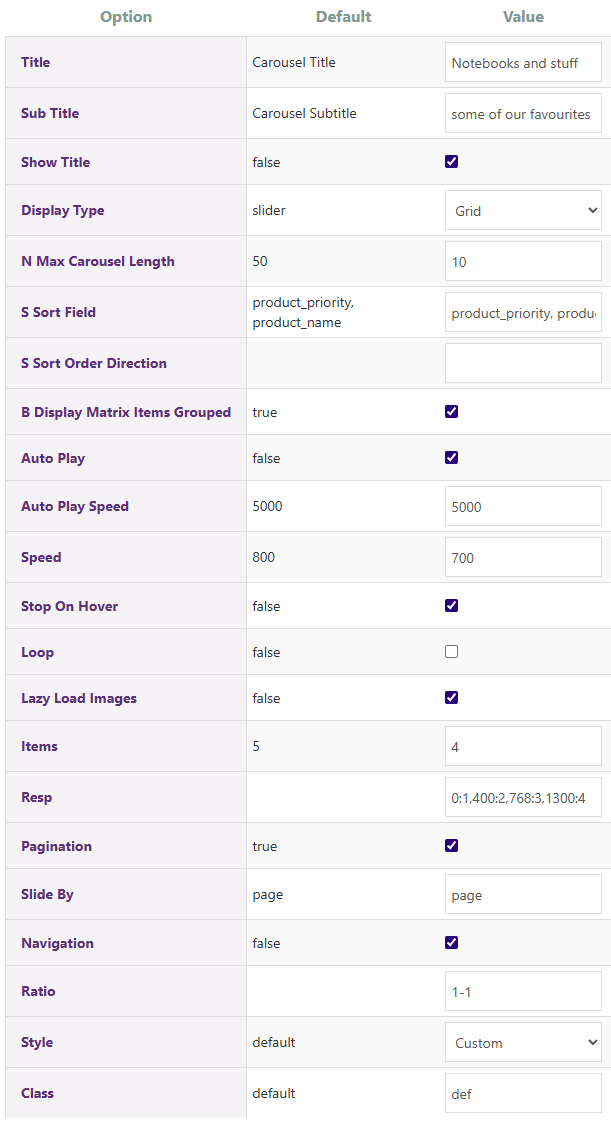
Task: Focus the Class input containing def
Action: pyautogui.click(x=523, y=1094)
